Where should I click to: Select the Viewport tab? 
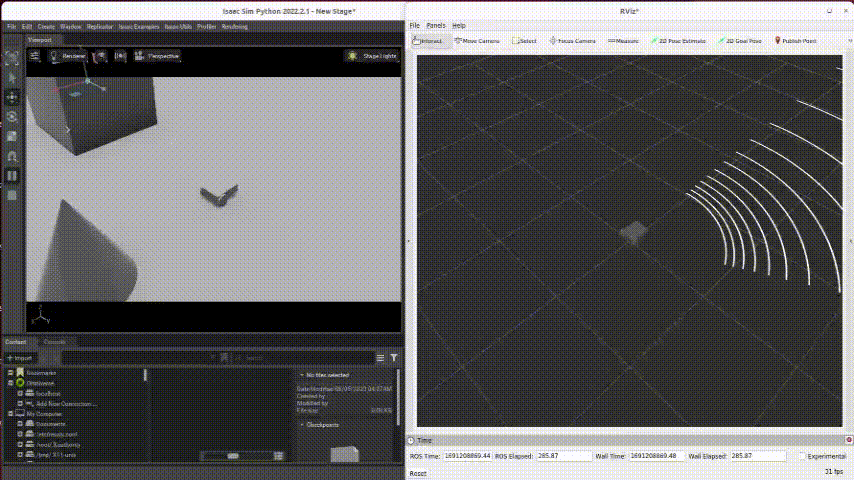point(40,40)
